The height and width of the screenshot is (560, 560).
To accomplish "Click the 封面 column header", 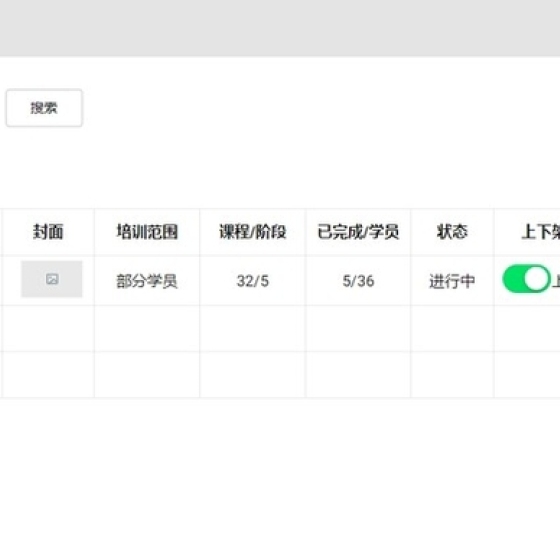I will (x=48, y=232).
